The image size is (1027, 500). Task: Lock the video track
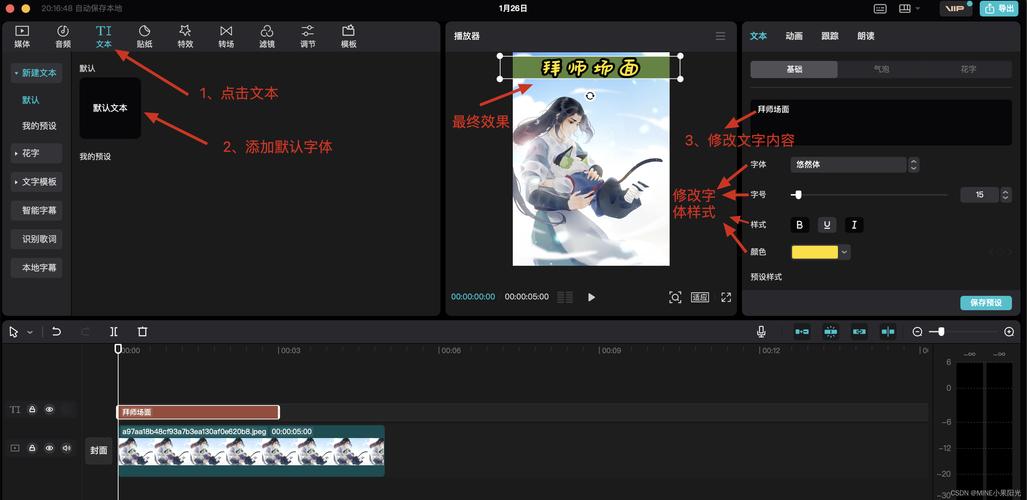(32, 448)
